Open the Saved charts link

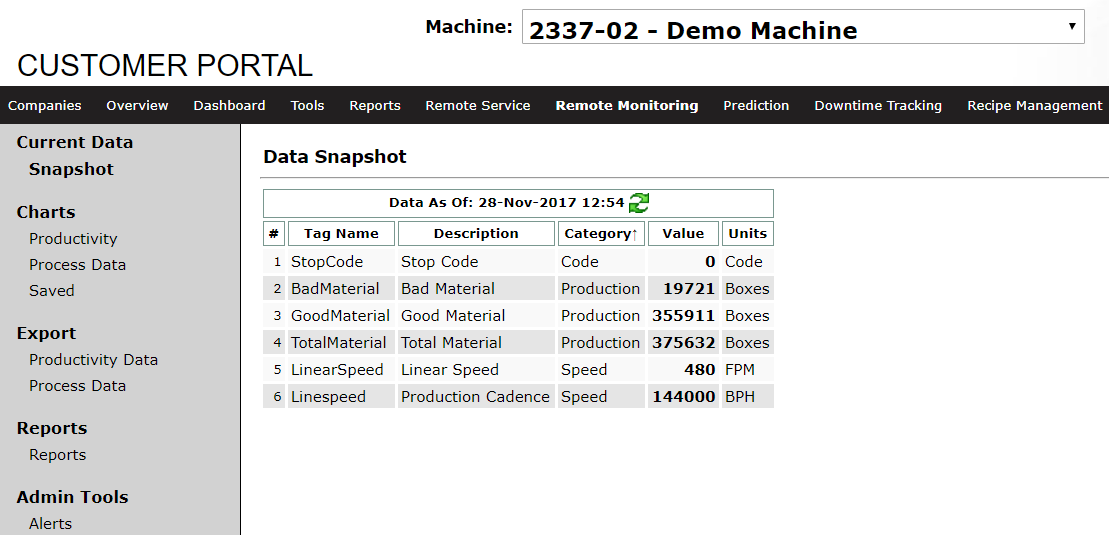pos(52,290)
